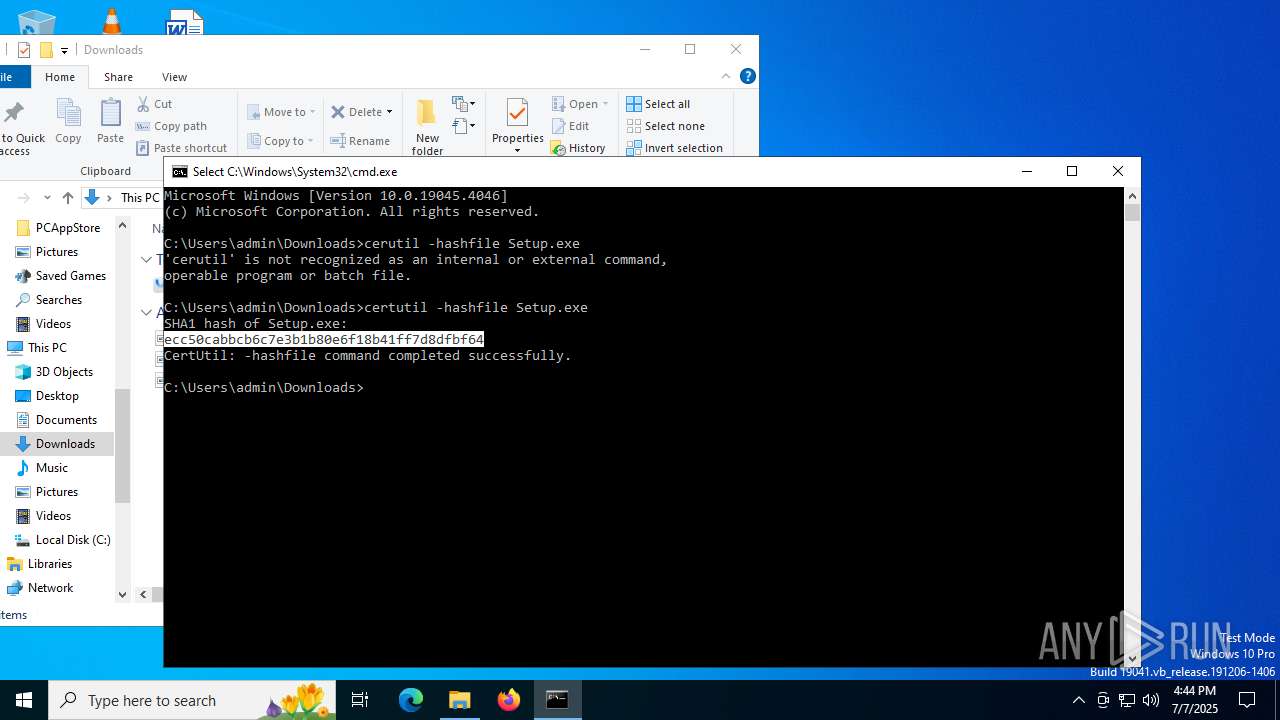Click Select none in Explorer
Image resolution: width=1280 pixels, height=720 pixels.
666,126
